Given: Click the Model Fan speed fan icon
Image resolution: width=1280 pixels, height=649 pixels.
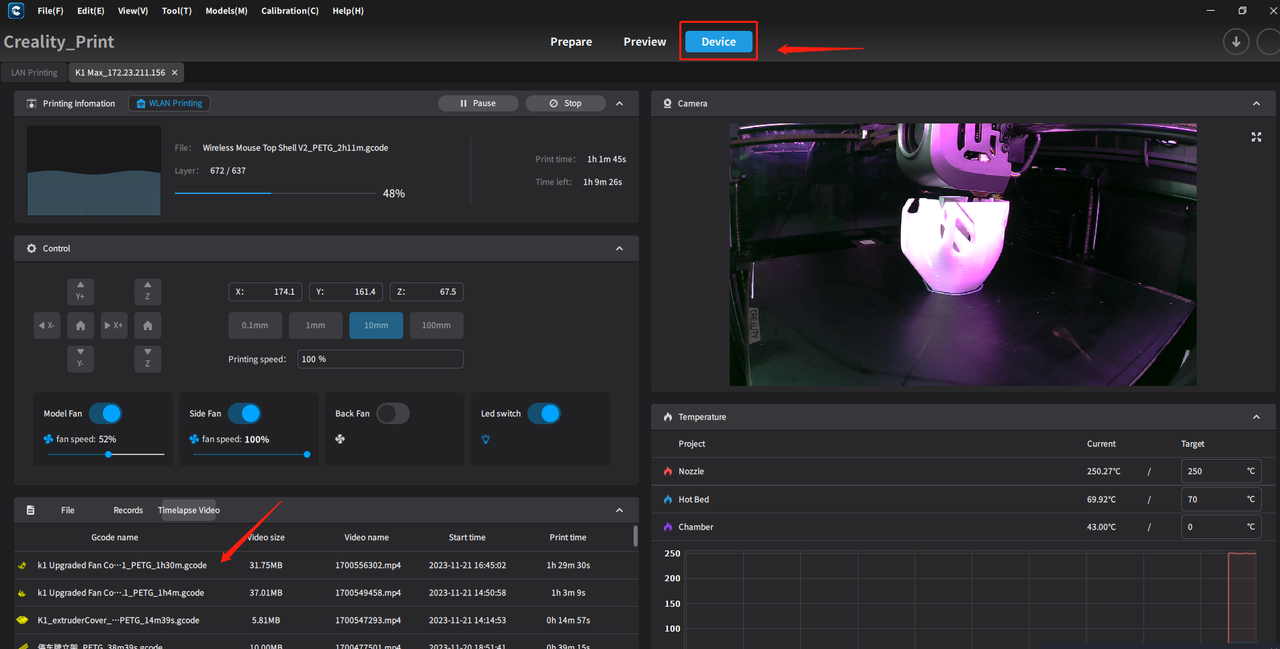Looking at the screenshot, I should [48, 439].
